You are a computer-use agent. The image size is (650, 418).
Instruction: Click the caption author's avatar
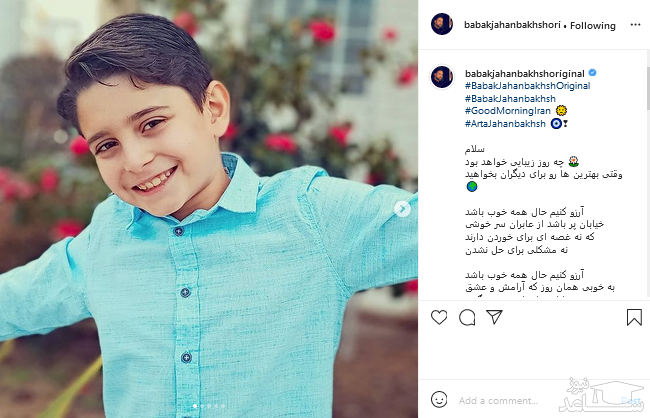tap(442, 77)
